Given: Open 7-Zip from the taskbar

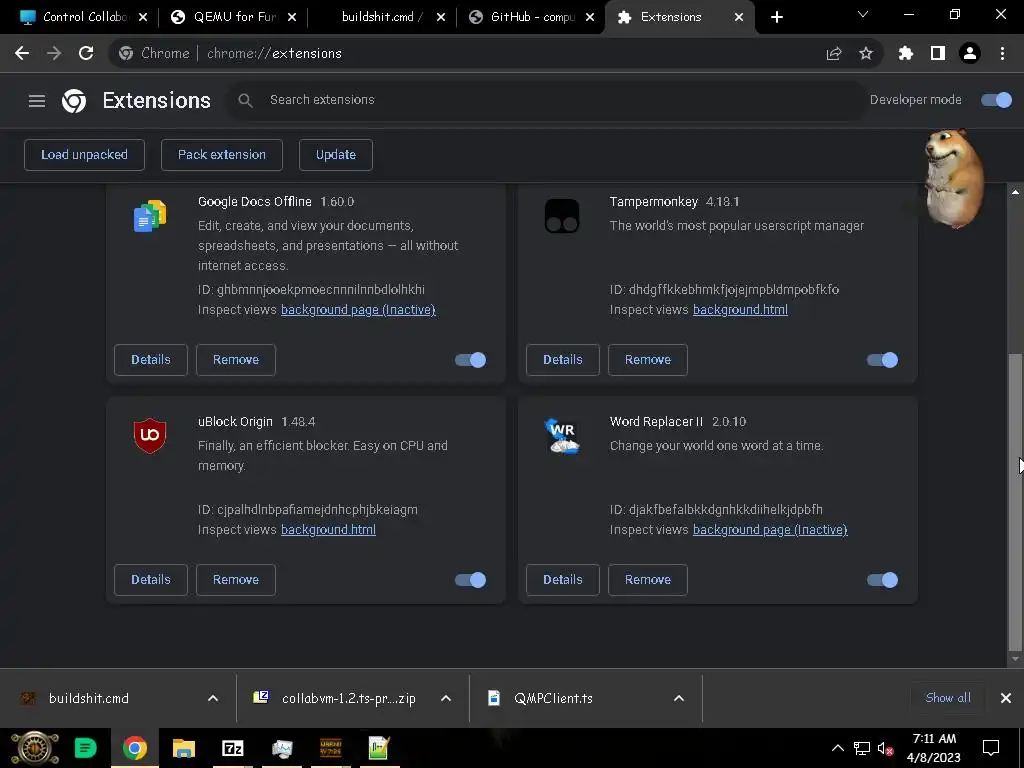Looking at the screenshot, I should [x=232, y=748].
